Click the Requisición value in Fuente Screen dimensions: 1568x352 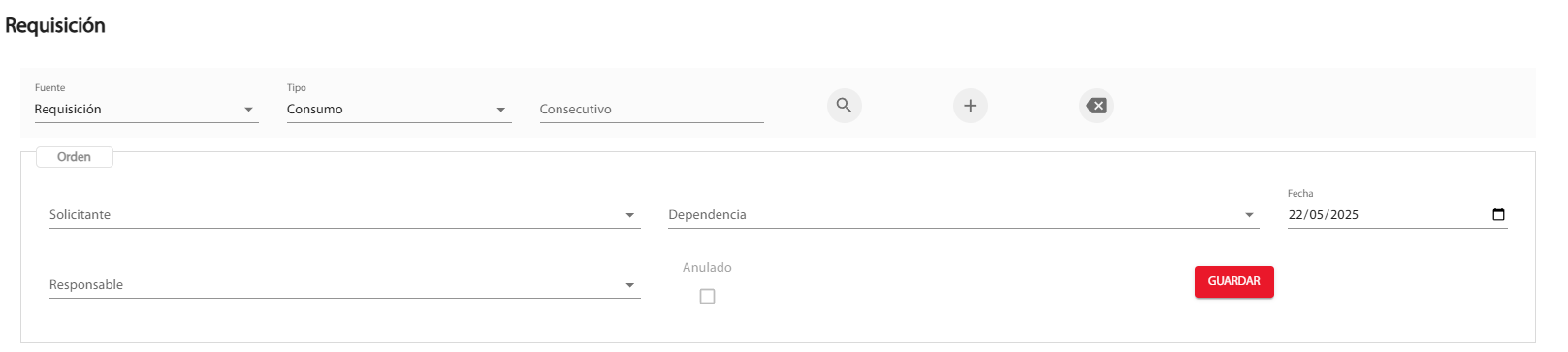pyautogui.click(x=68, y=110)
